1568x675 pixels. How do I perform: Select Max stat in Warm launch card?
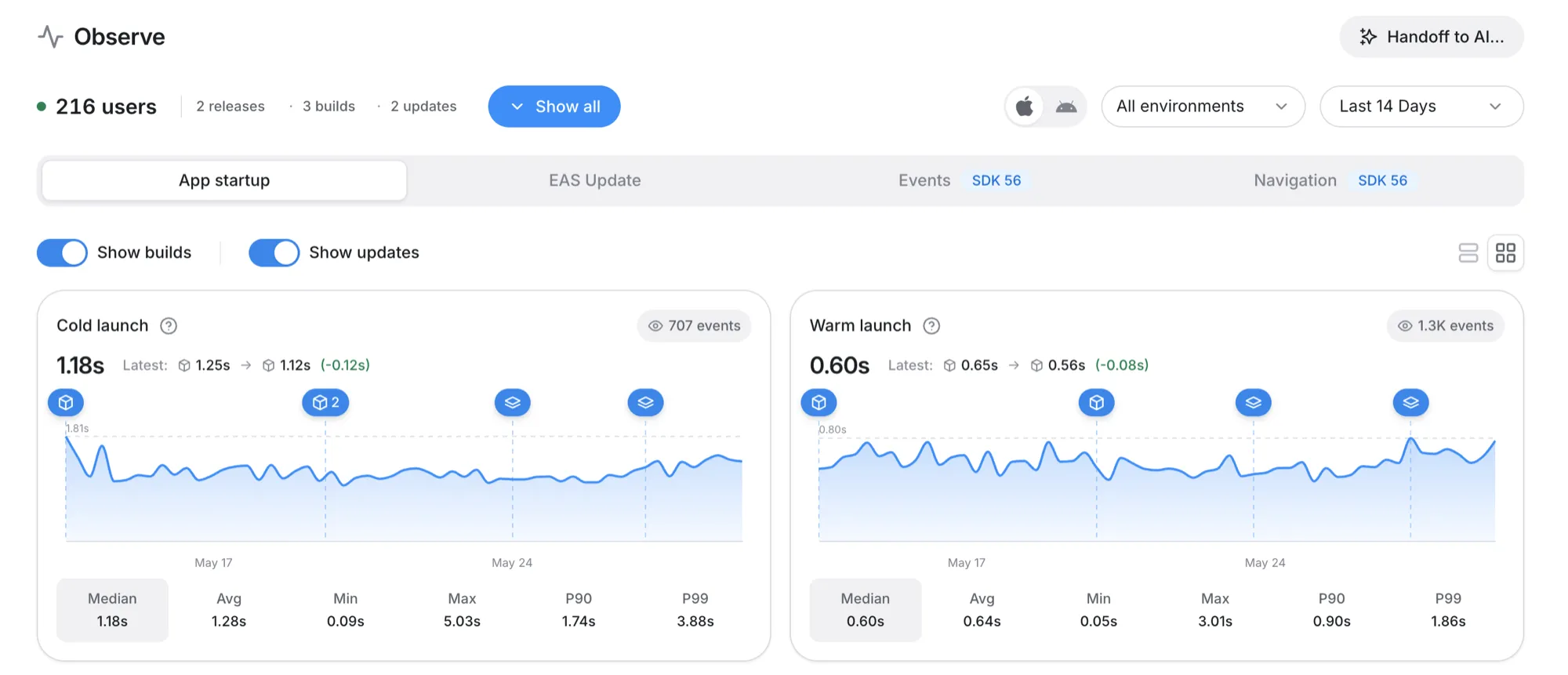[x=1215, y=610]
